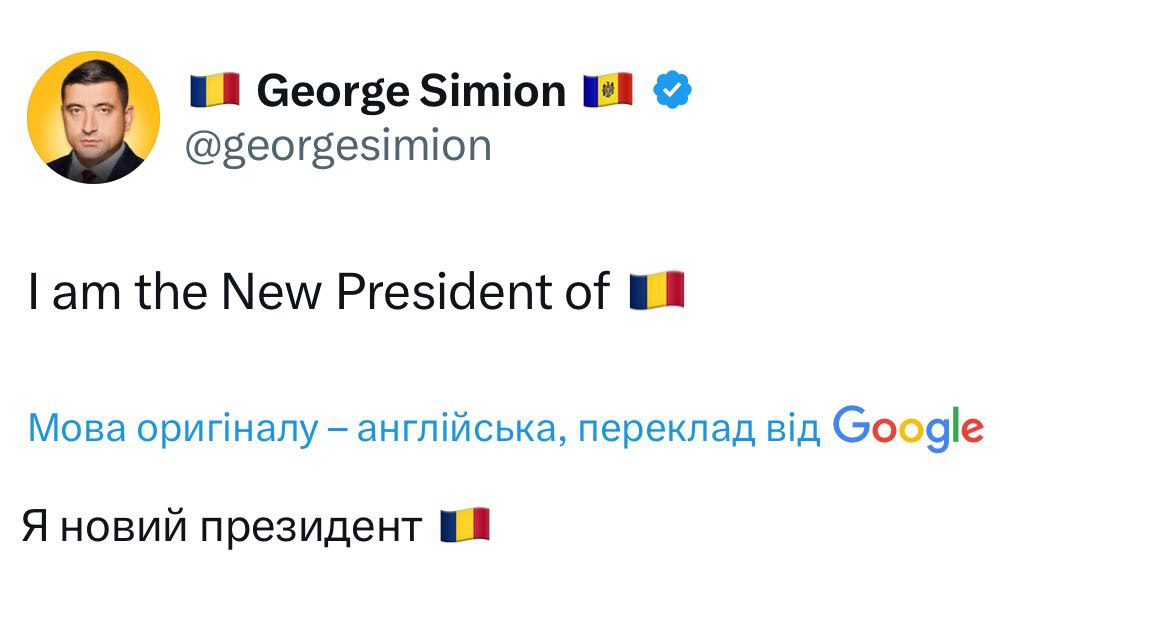Click the Romanian flag in the translated text
This screenshot has width=1170, height=621.
point(465,526)
